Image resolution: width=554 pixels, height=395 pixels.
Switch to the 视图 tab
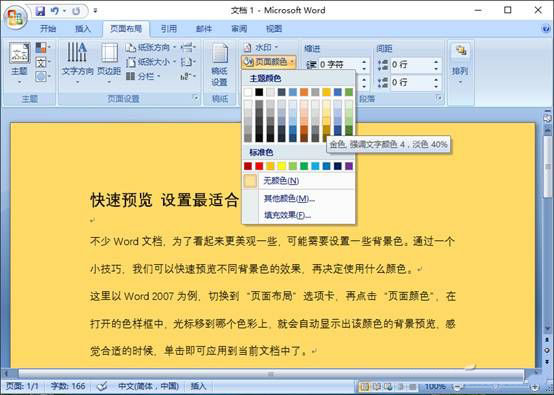[274, 29]
